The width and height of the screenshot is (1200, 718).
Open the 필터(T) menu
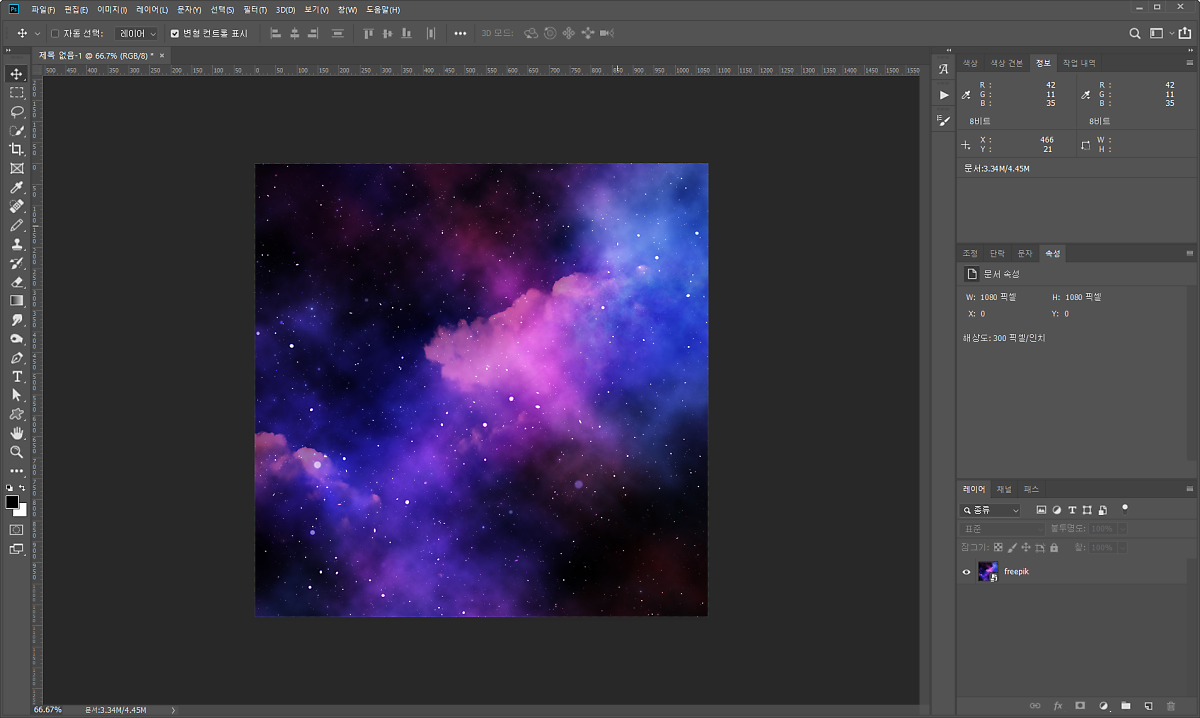[x=255, y=9]
